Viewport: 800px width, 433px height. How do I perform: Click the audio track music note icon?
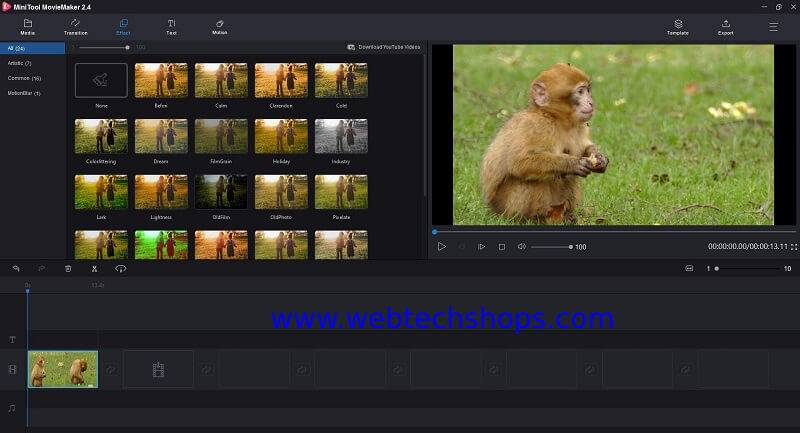pos(12,408)
